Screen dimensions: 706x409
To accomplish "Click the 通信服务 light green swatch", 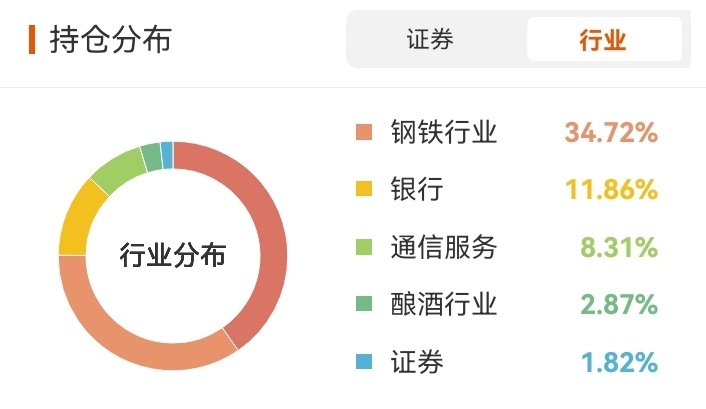I will coord(364,247).
